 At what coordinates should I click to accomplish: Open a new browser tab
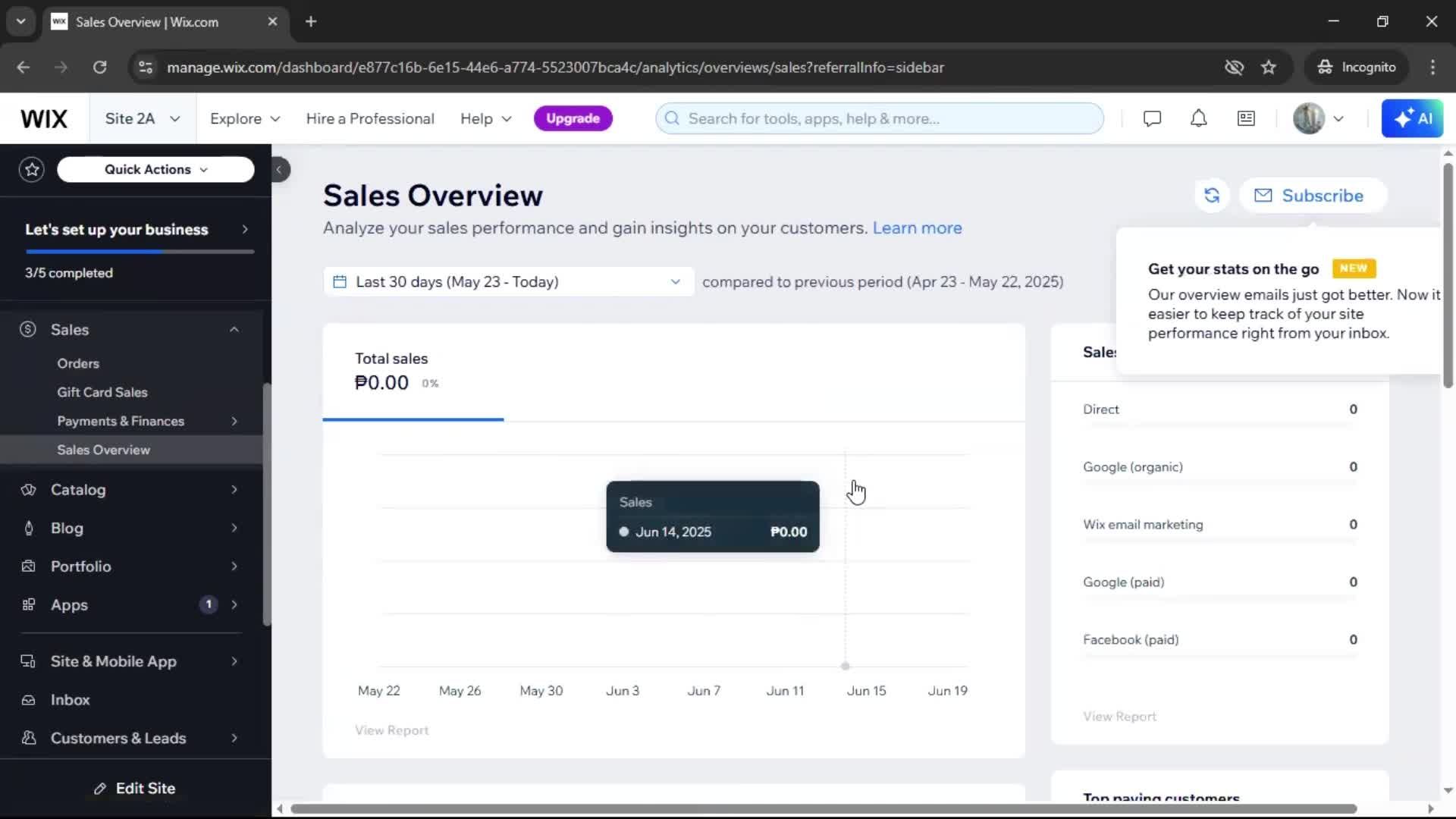pos(311,21)
